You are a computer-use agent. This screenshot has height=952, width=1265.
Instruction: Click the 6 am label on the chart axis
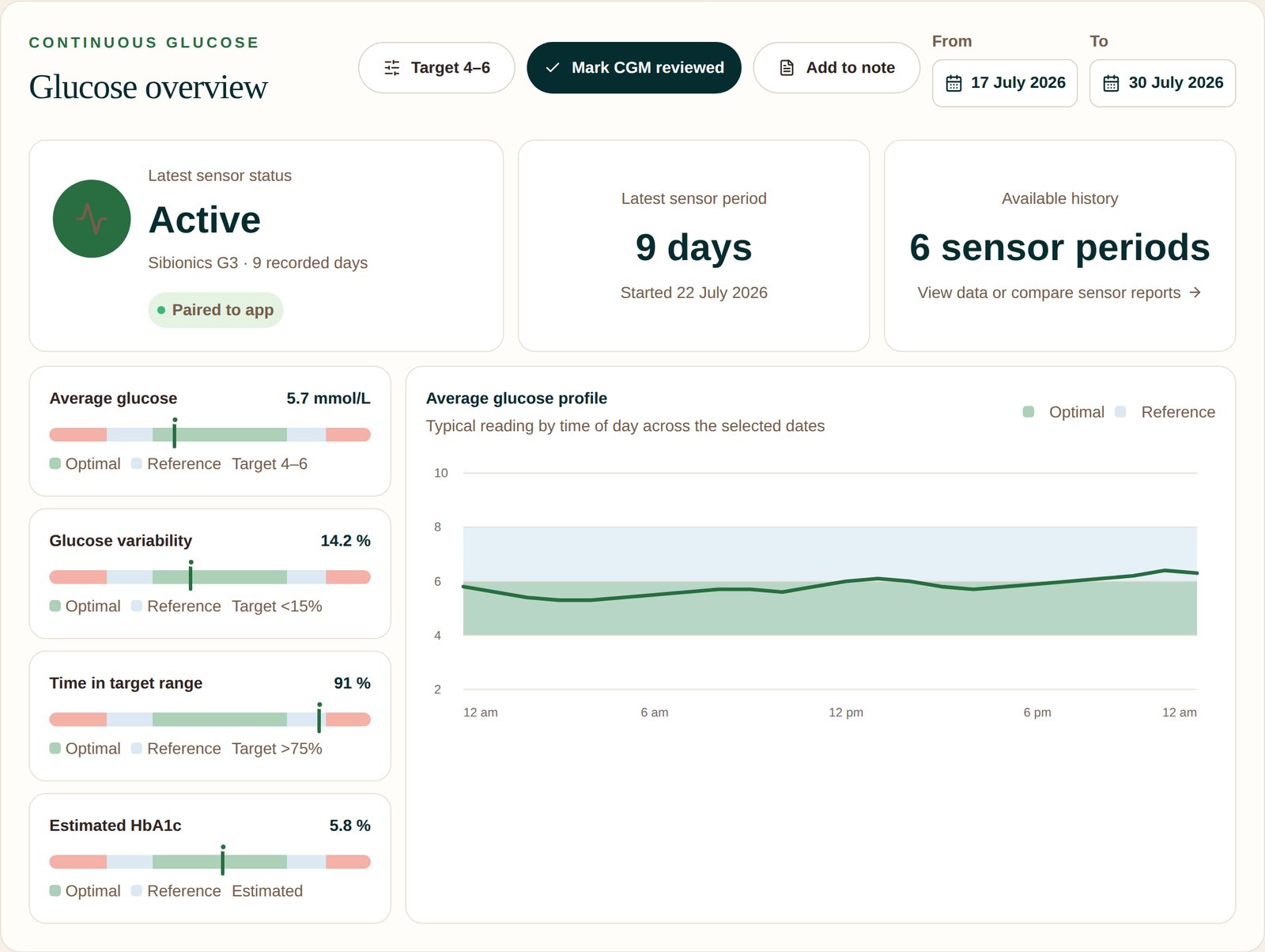pos(655,712)
